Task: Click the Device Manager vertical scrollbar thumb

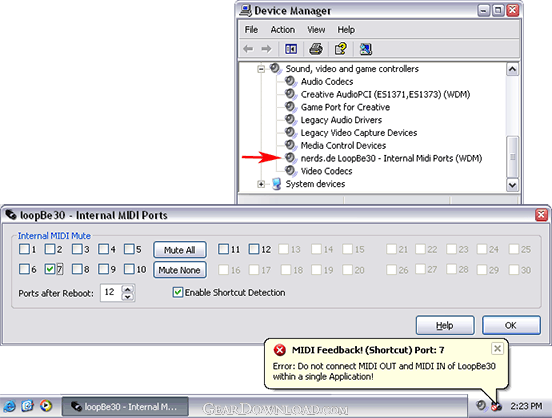Action: (512, 157)
